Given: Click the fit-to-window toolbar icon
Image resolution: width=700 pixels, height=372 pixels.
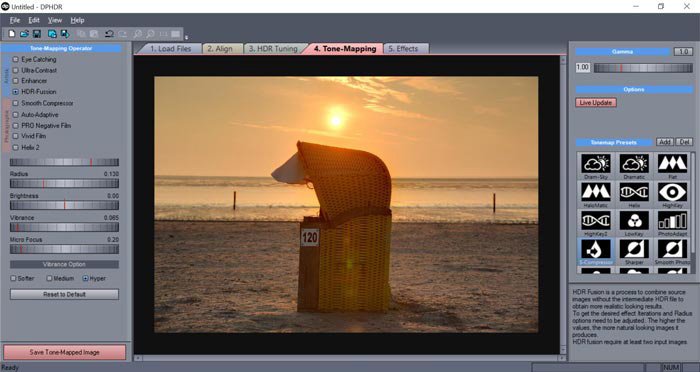Looking at the screenshot, I should click(x=175, y=34).
